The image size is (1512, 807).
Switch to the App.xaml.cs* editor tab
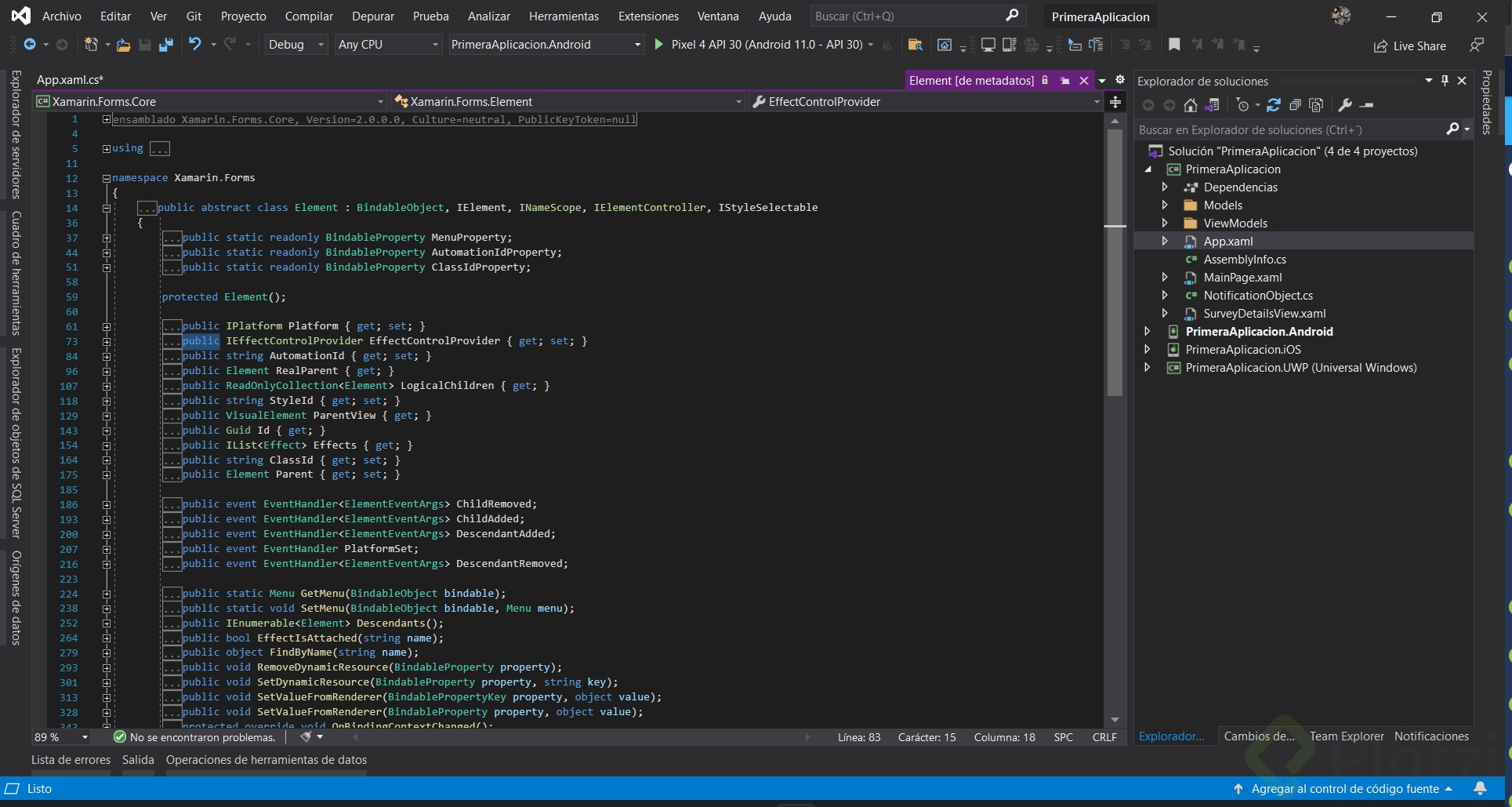pos(70,80)
